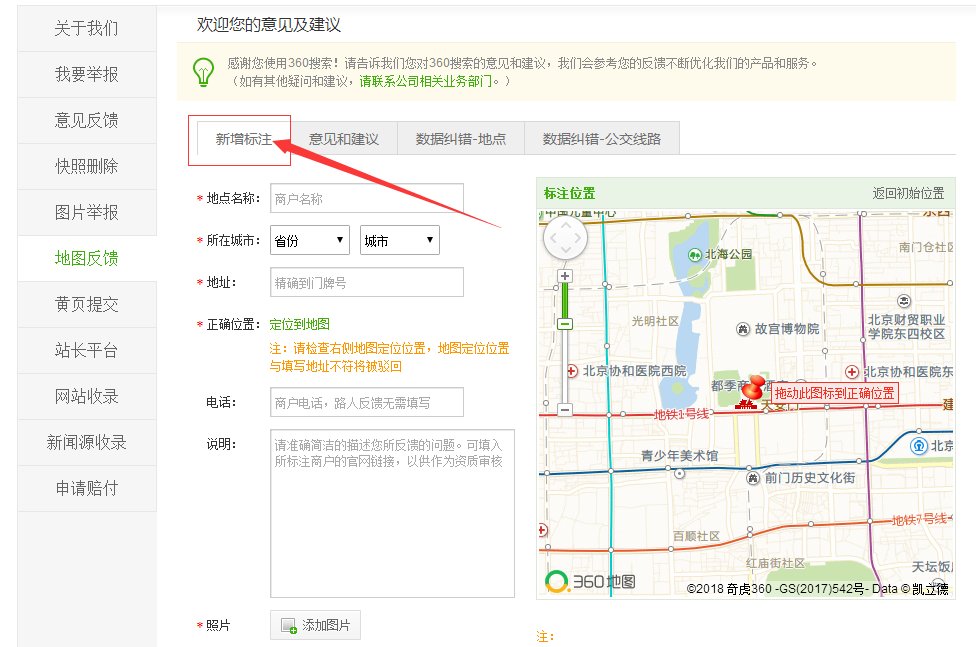Select 快照删除 in the left sidebar
Image resolution: width=976 pixels, height=647 pixels.
pyautogui.click(x=86, y=163)
